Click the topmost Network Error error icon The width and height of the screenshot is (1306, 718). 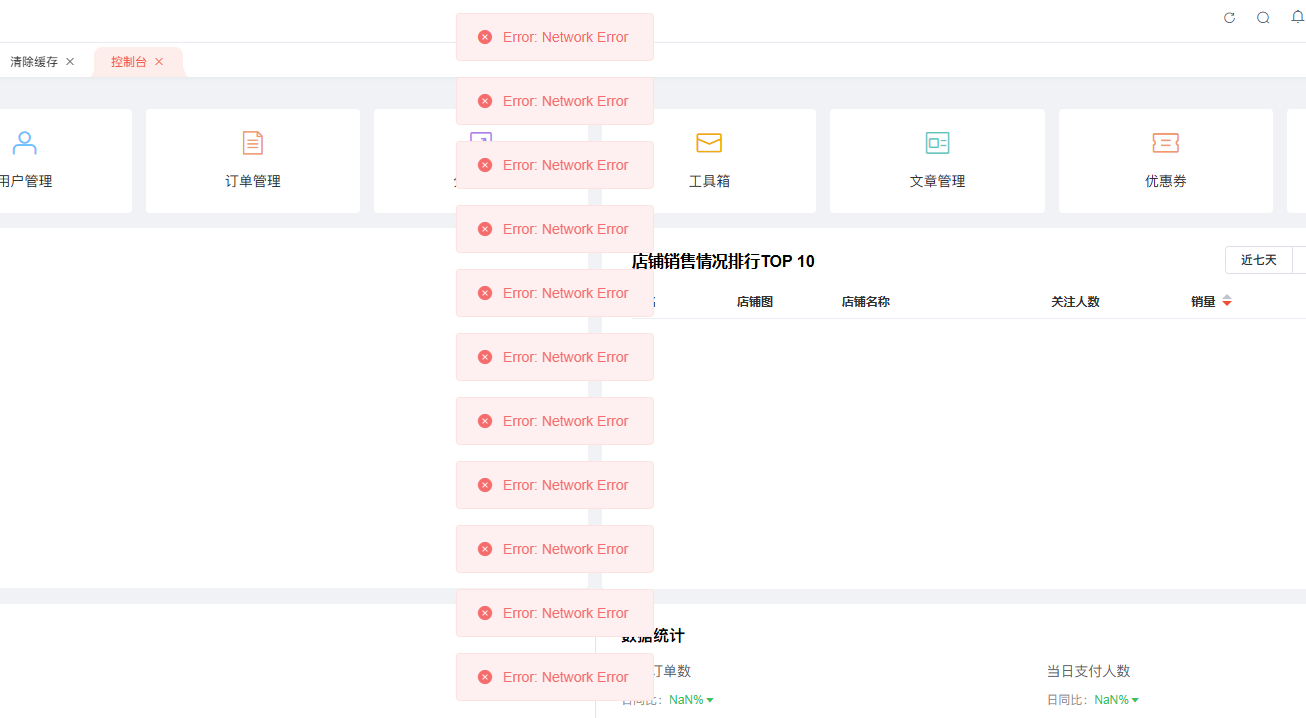pos(485,37)
